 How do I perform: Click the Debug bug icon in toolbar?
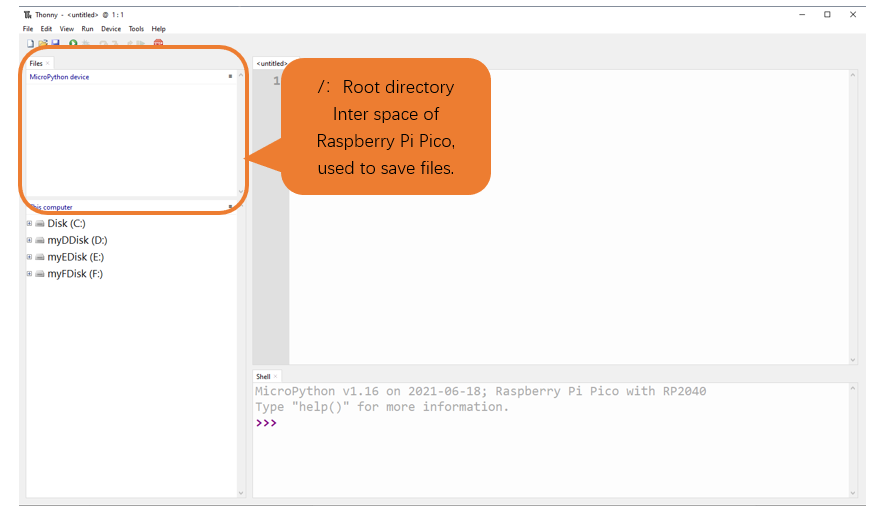(x=86, y=43)
